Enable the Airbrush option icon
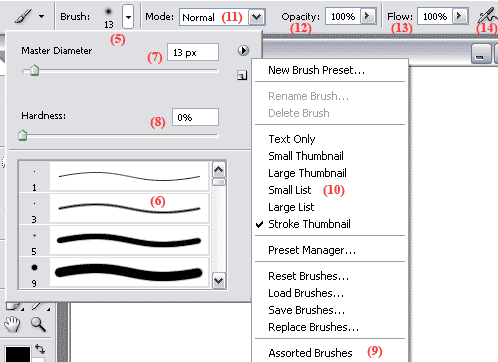 coord(487,15)
